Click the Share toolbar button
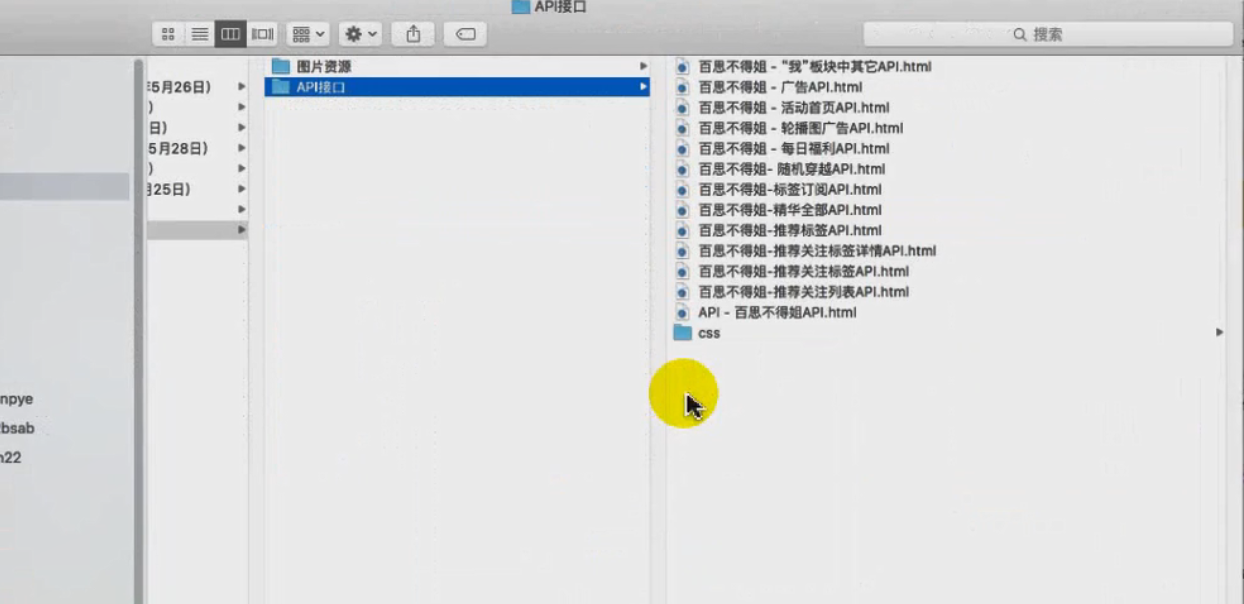 pos(413,34)
